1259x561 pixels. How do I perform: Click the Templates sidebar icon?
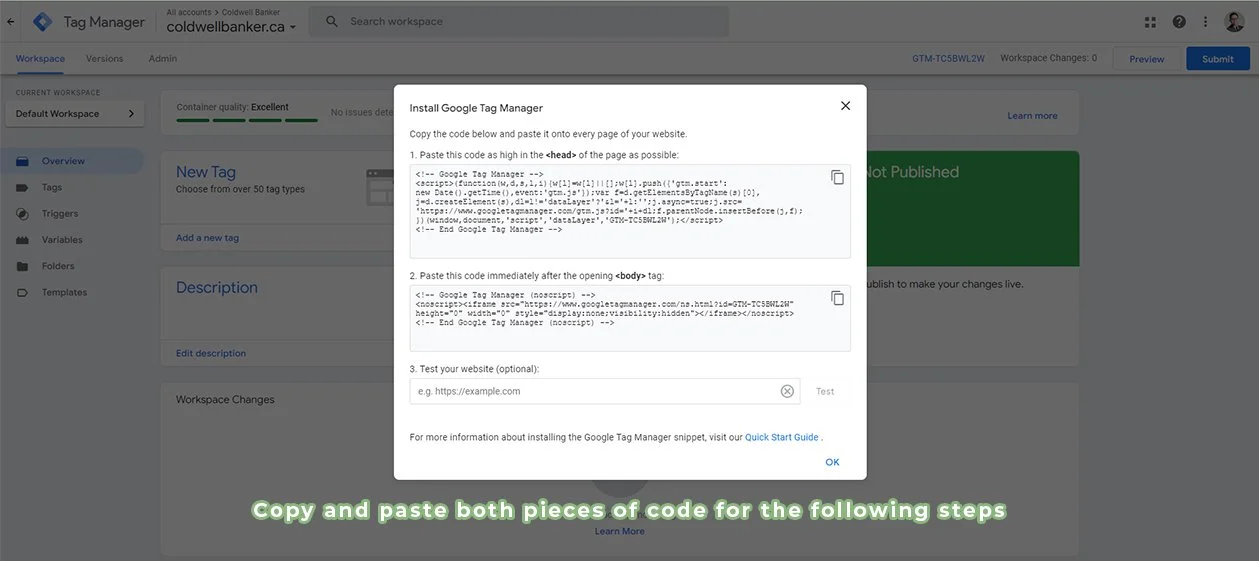tap(22, 292)
